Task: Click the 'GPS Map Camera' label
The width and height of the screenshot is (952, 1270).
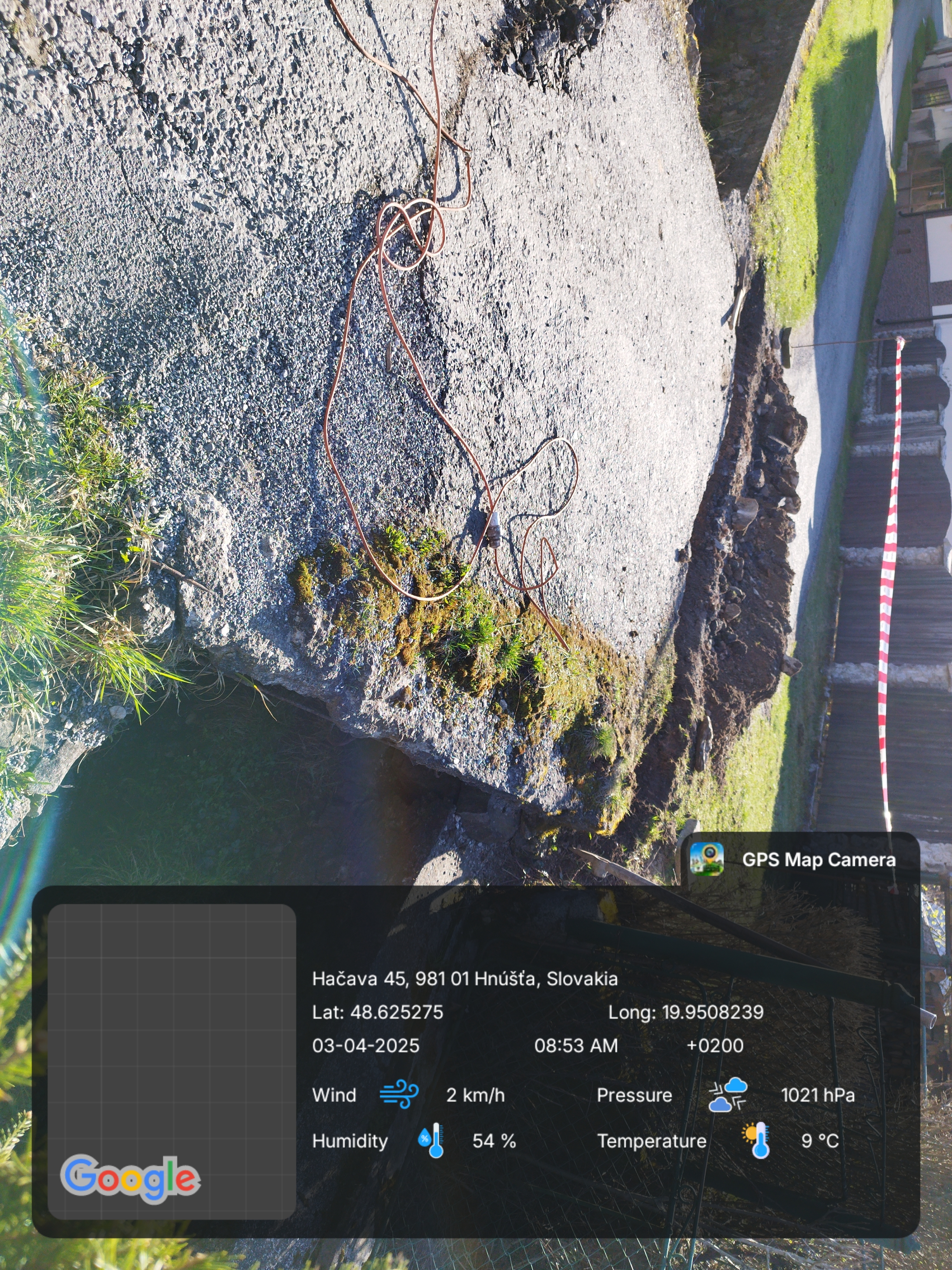Action: [819, 860]
